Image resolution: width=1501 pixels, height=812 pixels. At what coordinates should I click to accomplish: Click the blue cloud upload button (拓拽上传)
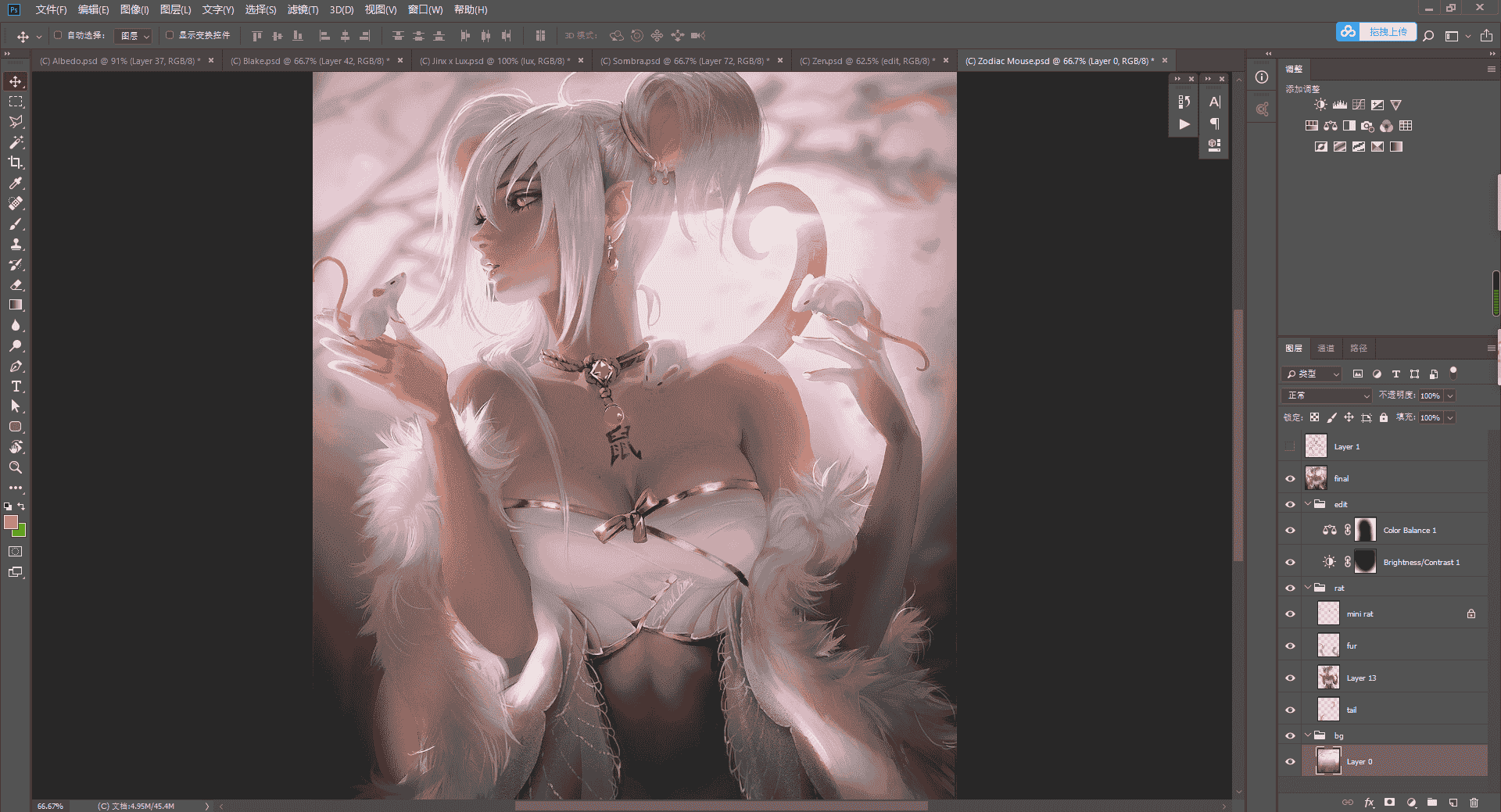coord(1376,32)
